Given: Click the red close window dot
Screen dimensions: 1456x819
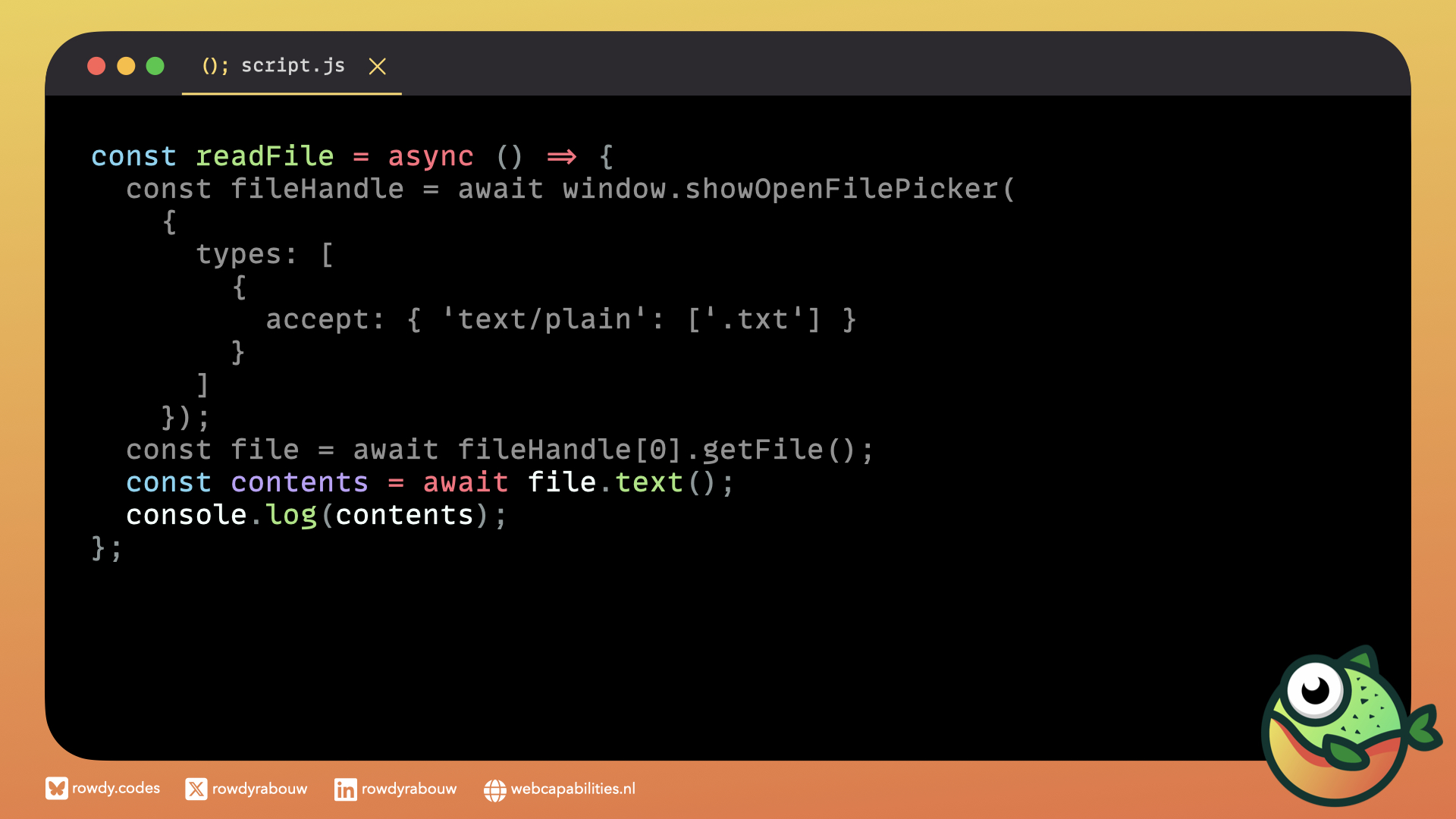Looking at the screenshot, I should click(96, 66).
